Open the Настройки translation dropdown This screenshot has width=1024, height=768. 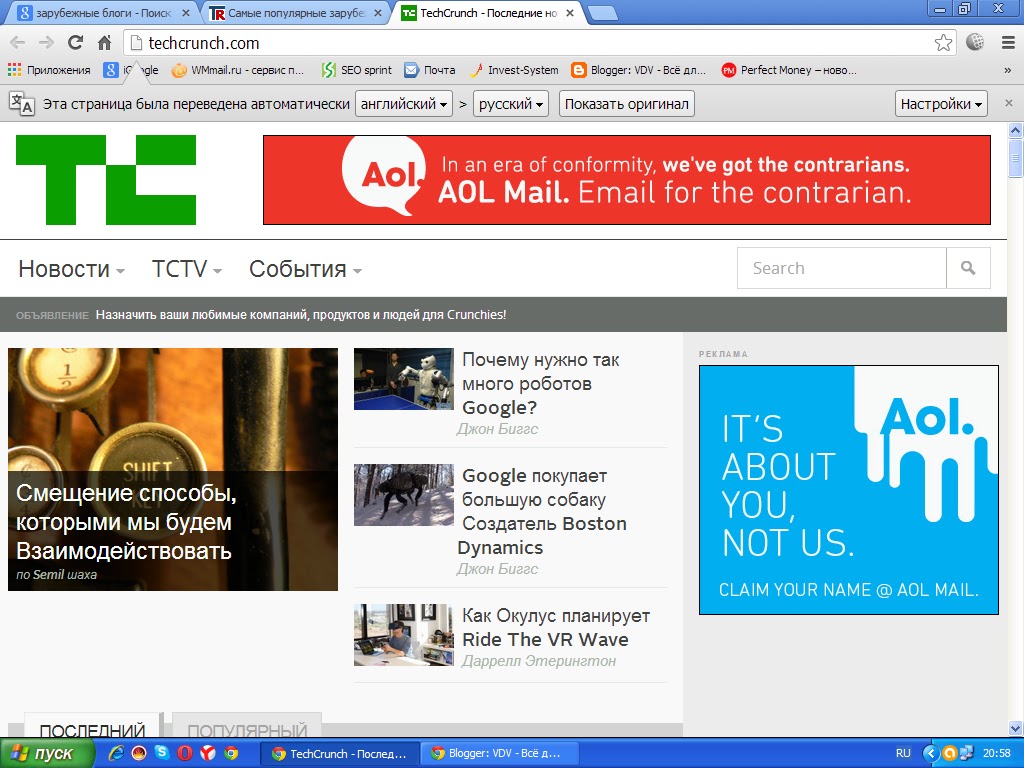(940, 104)
